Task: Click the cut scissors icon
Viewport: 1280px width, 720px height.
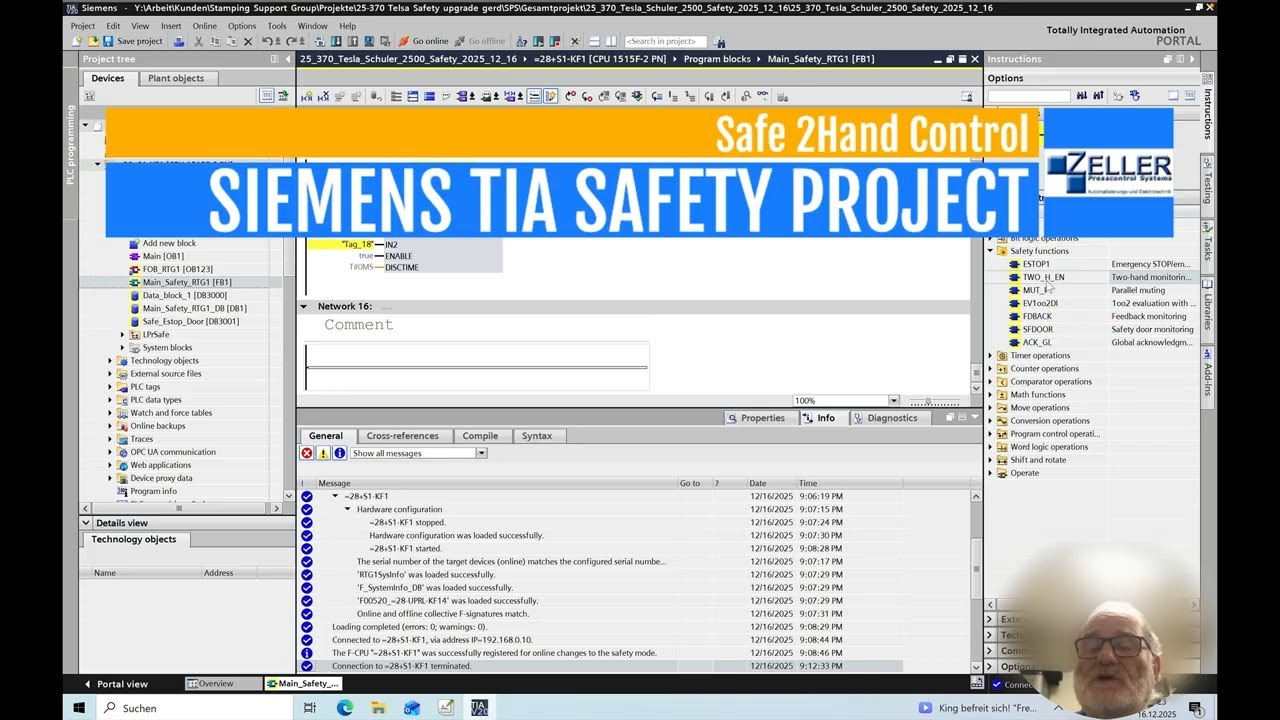Action: tap(199, 41)
